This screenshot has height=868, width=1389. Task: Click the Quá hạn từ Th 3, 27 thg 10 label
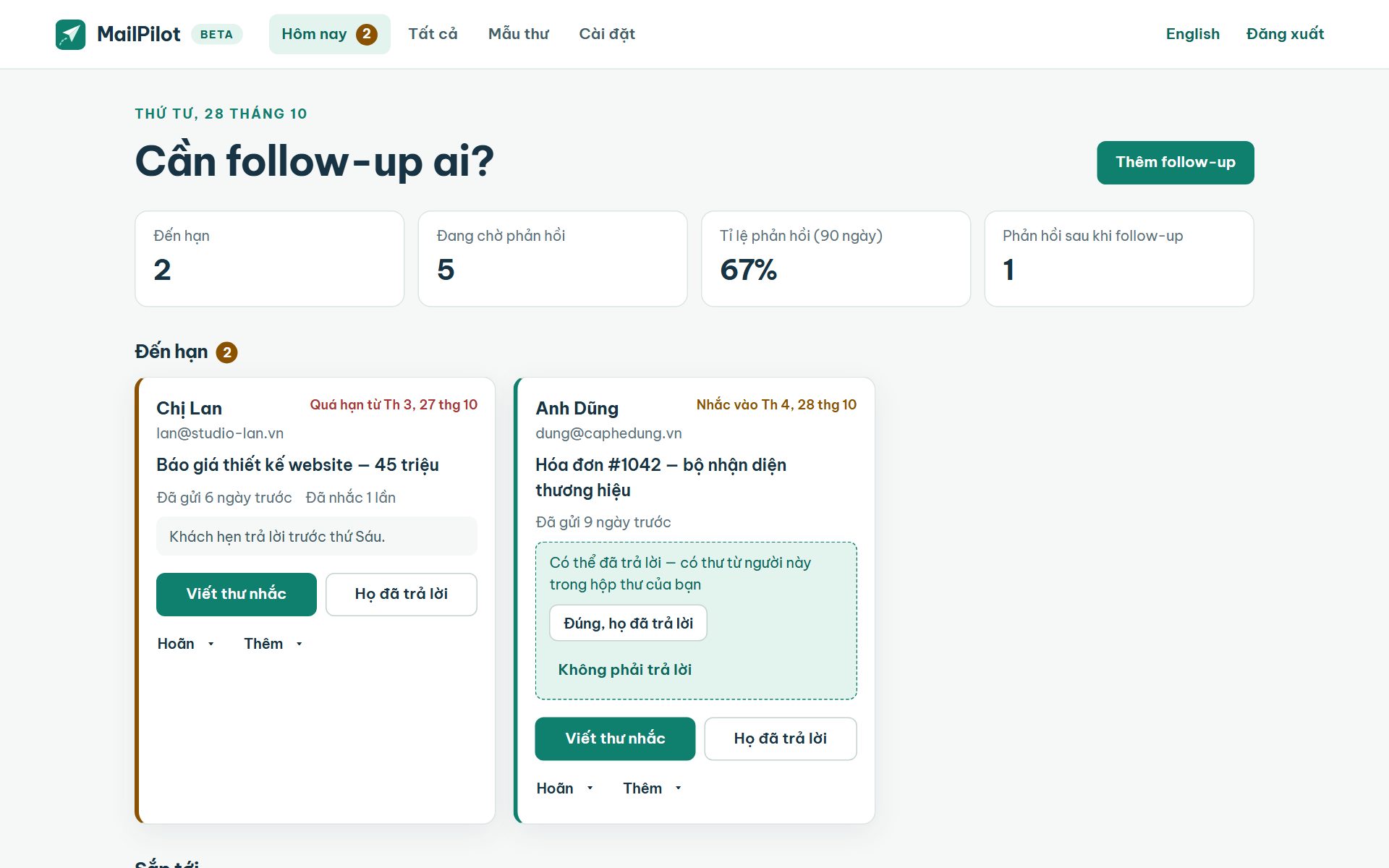(394, 405)
